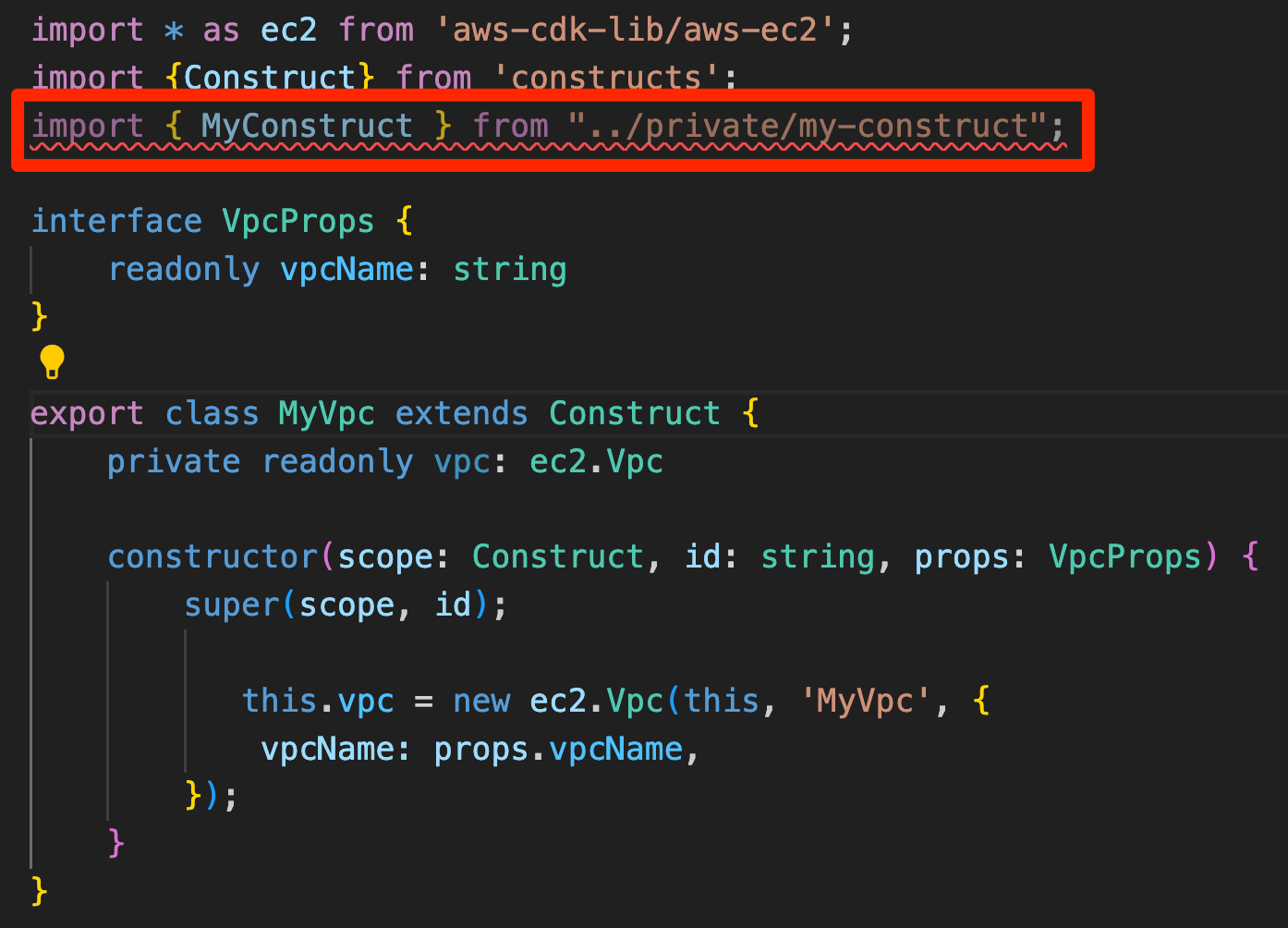Click props.vpcName value in Vpc options
This screenshot has height=928, width=1288.
[x=558, y=749]
